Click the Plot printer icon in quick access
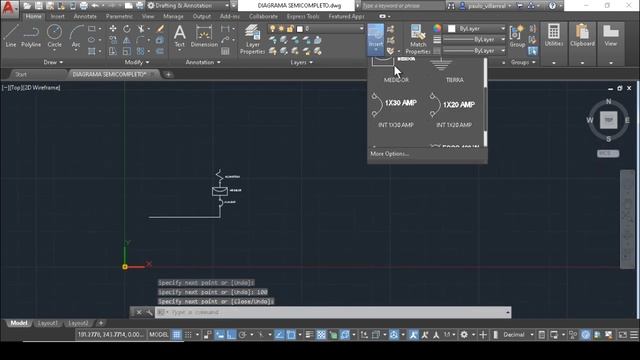Viewport: 640px width, 360px height. pos(84,6)
